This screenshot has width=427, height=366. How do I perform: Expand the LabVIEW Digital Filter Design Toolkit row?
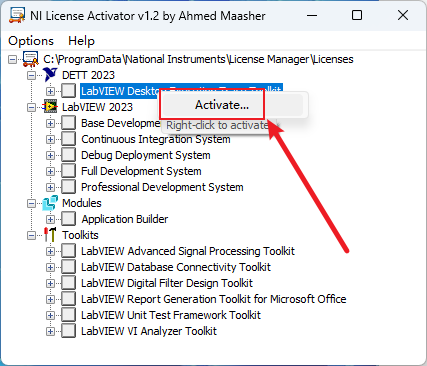tap(50, 283)
